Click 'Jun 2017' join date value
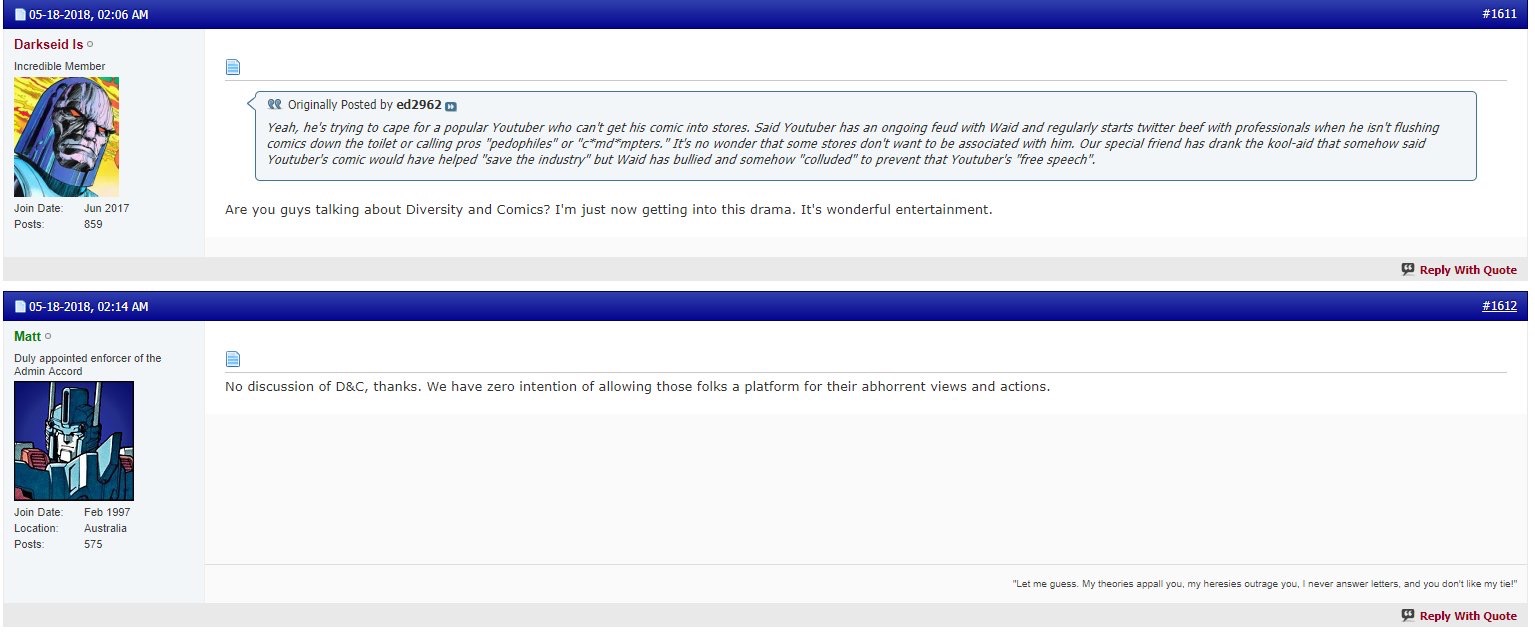The width and height of the screenshot is (1535, 634). click(107, 208)
